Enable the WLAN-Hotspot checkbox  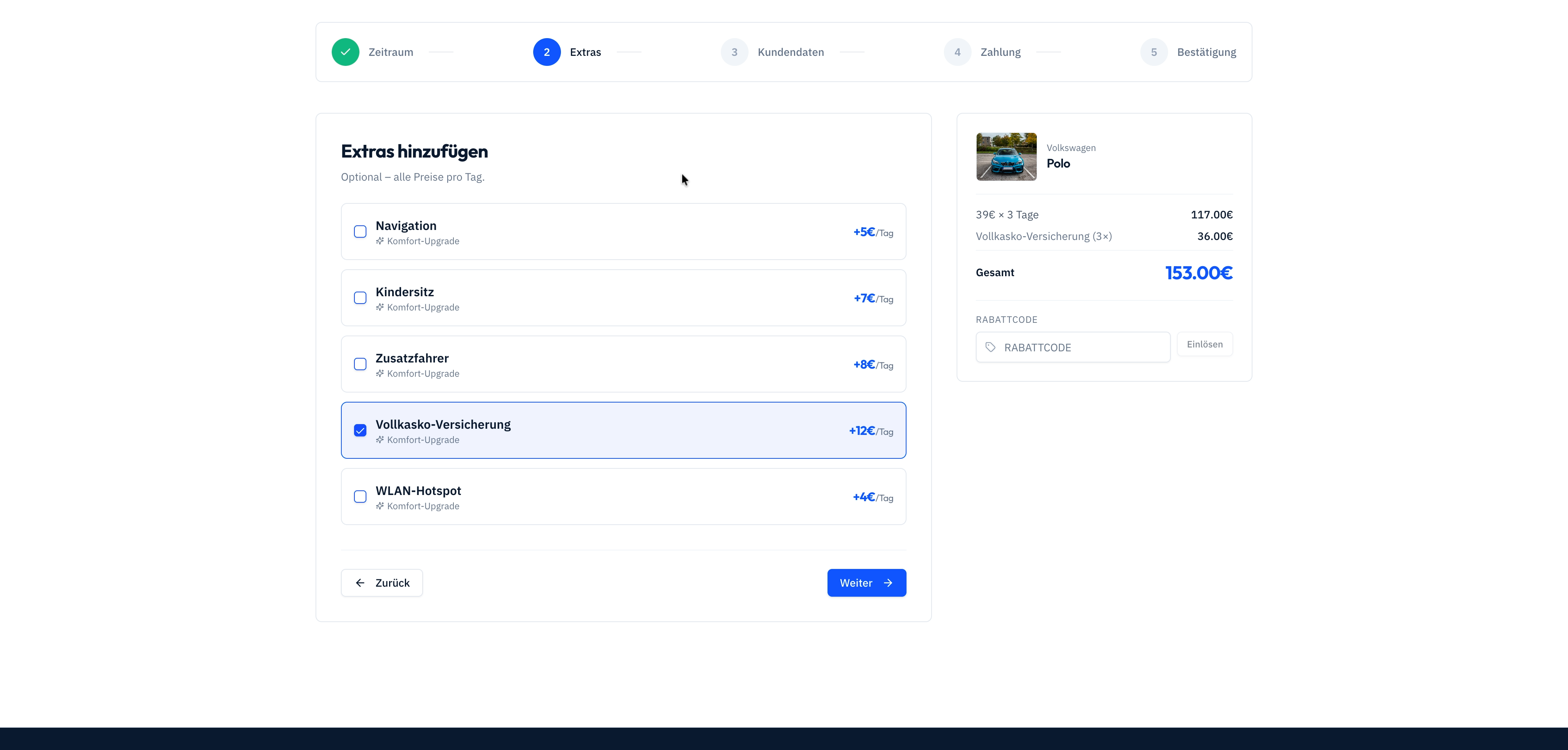(x=360, y=497)
